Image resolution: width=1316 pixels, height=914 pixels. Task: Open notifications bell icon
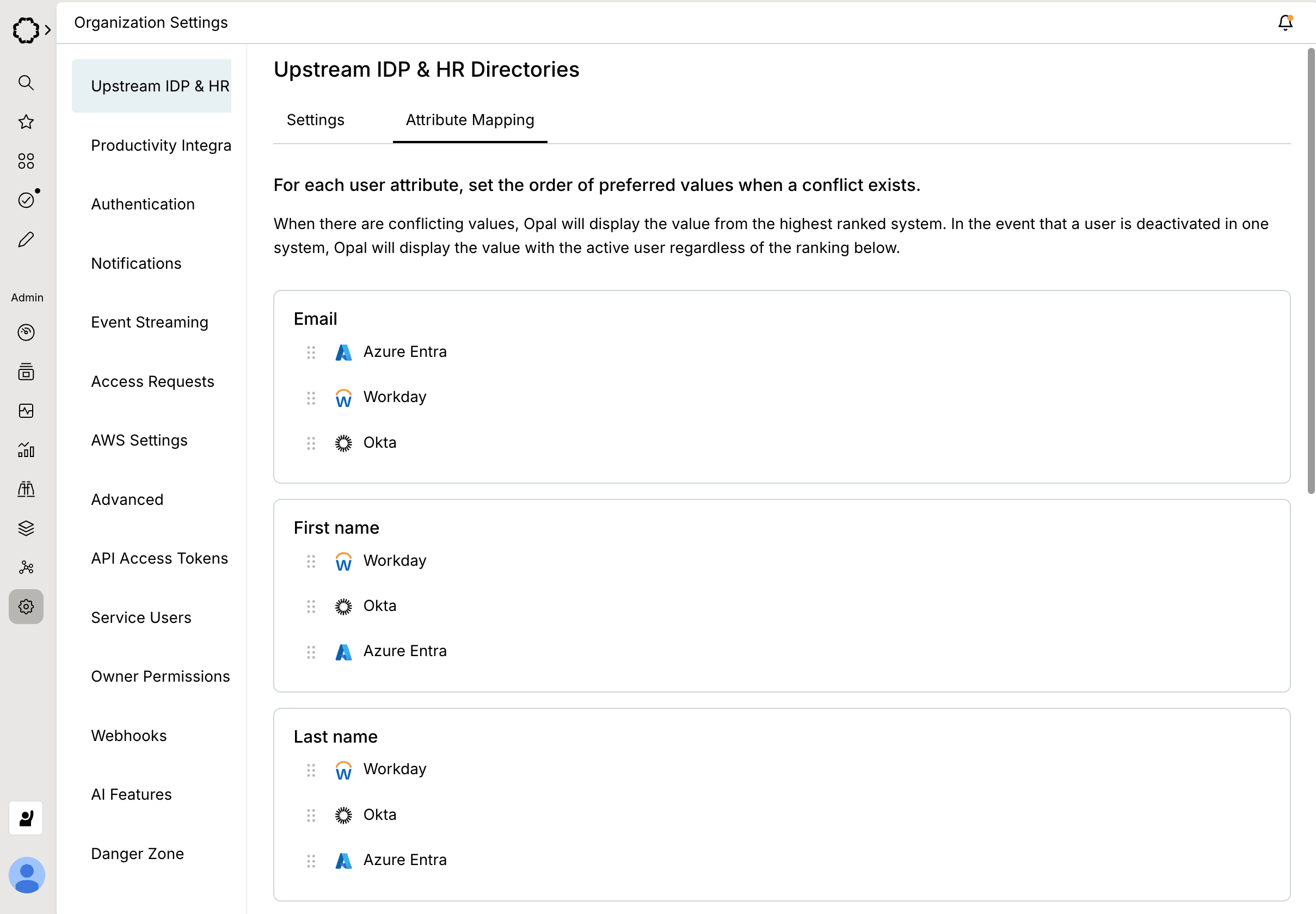coord(1285,23)
